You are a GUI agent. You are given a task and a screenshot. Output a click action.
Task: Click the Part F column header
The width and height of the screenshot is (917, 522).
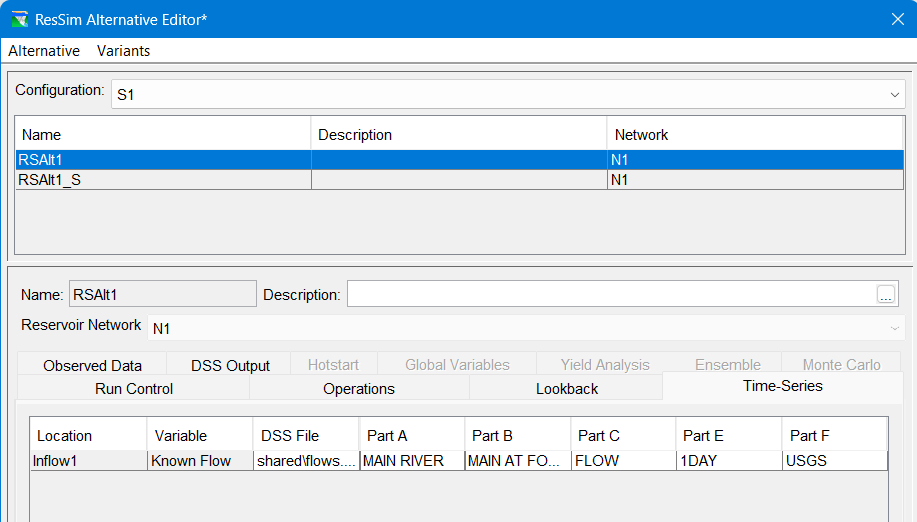[834, 436]
